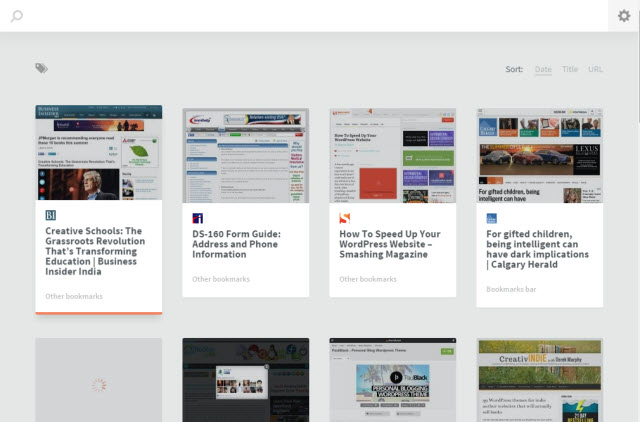Open How To Speed Up WordPress title
This screenshot has height=422, width=640.
point(390,244)
